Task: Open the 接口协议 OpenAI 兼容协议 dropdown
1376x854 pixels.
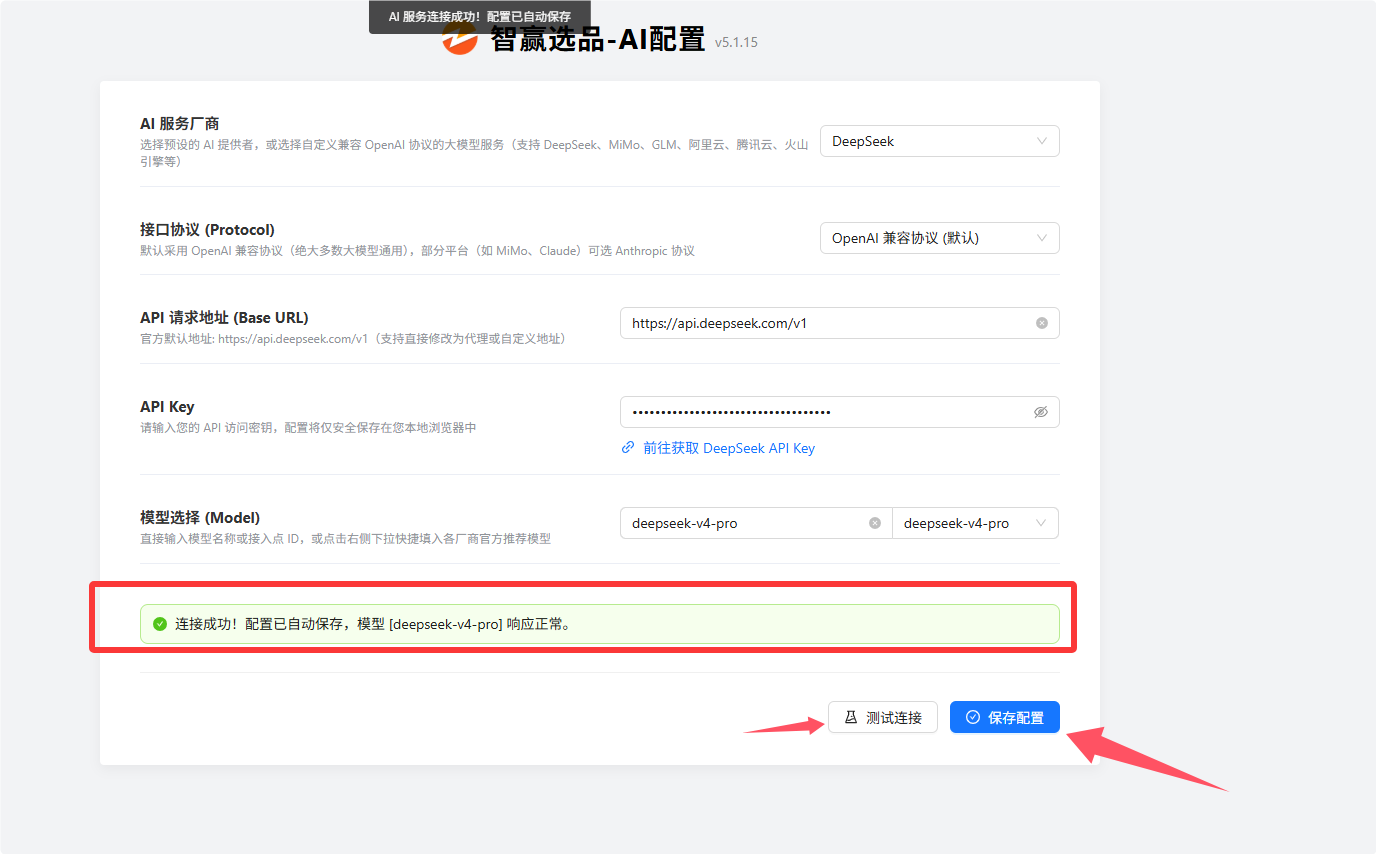Action: click(939, 238)
